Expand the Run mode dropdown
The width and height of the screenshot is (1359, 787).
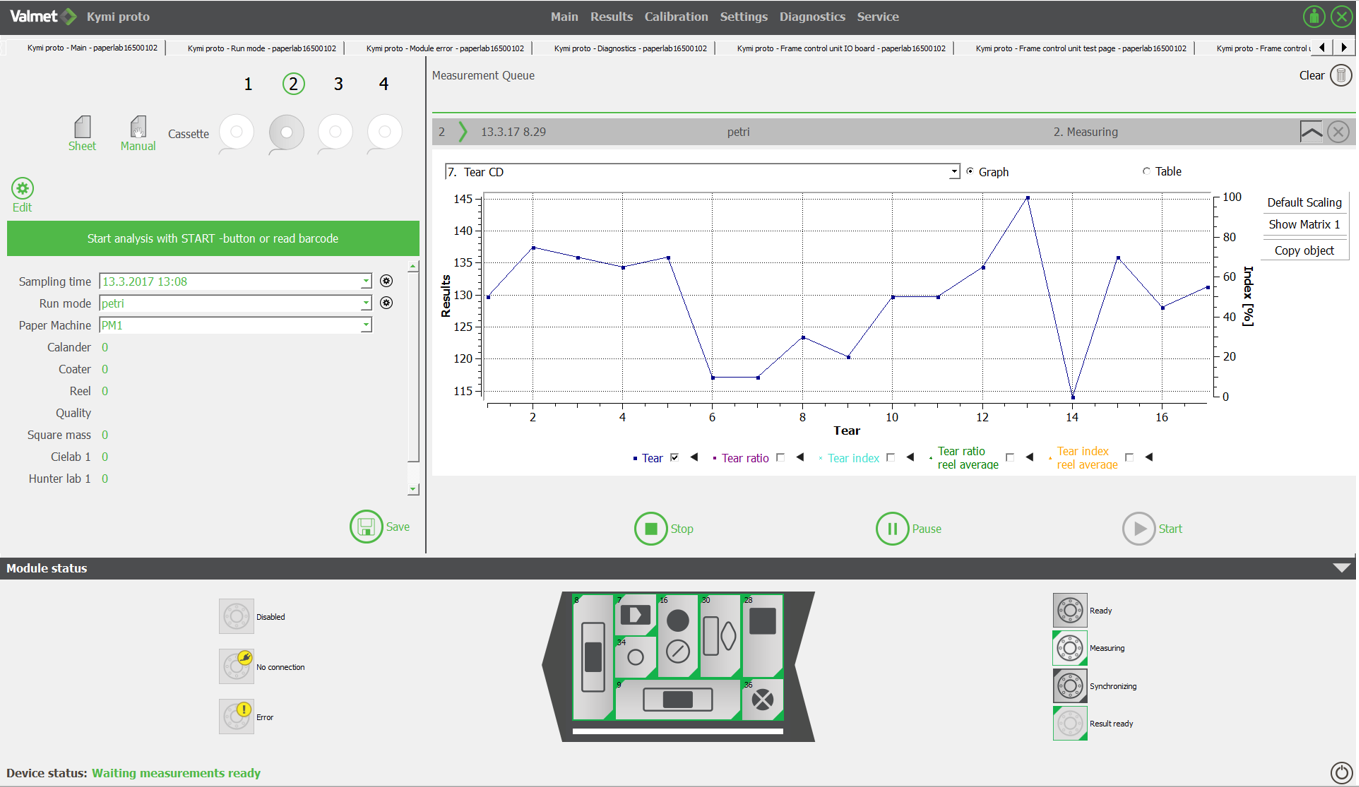coord(366,304)
